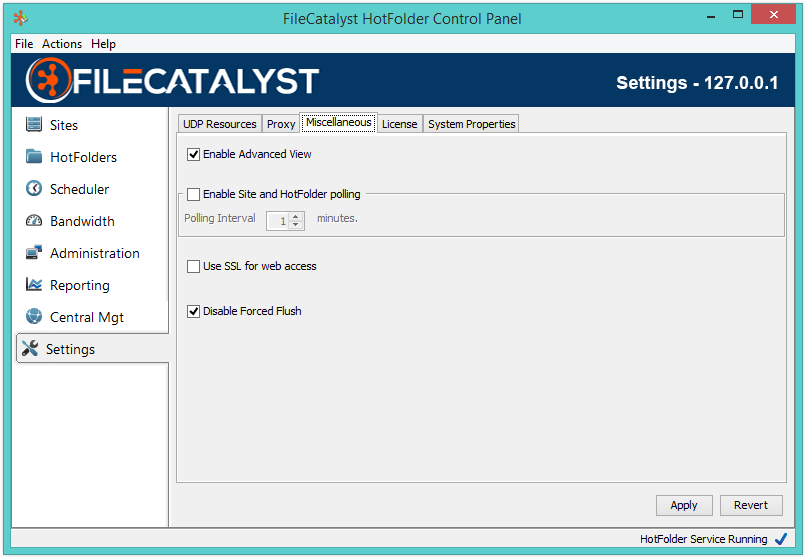Screen dimensions: 806x558
Task: Open the Reporting section
Action: 80,285
